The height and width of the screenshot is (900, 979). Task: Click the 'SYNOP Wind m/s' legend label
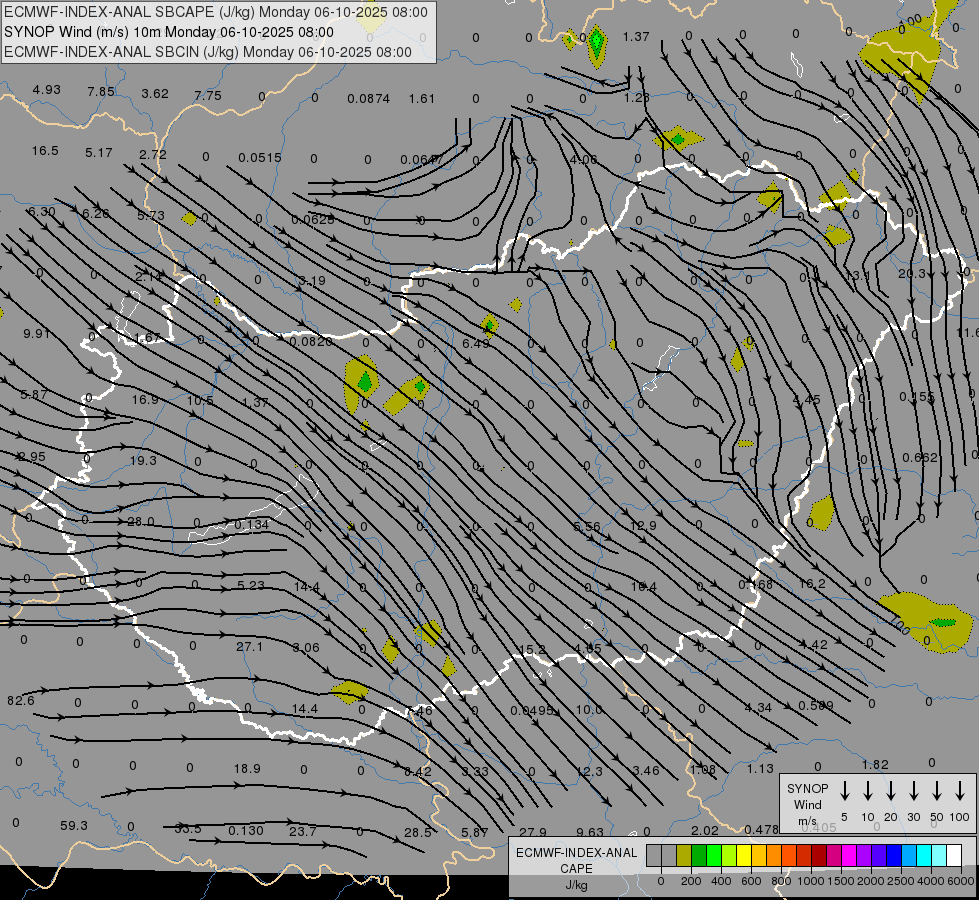click(807, 804)
